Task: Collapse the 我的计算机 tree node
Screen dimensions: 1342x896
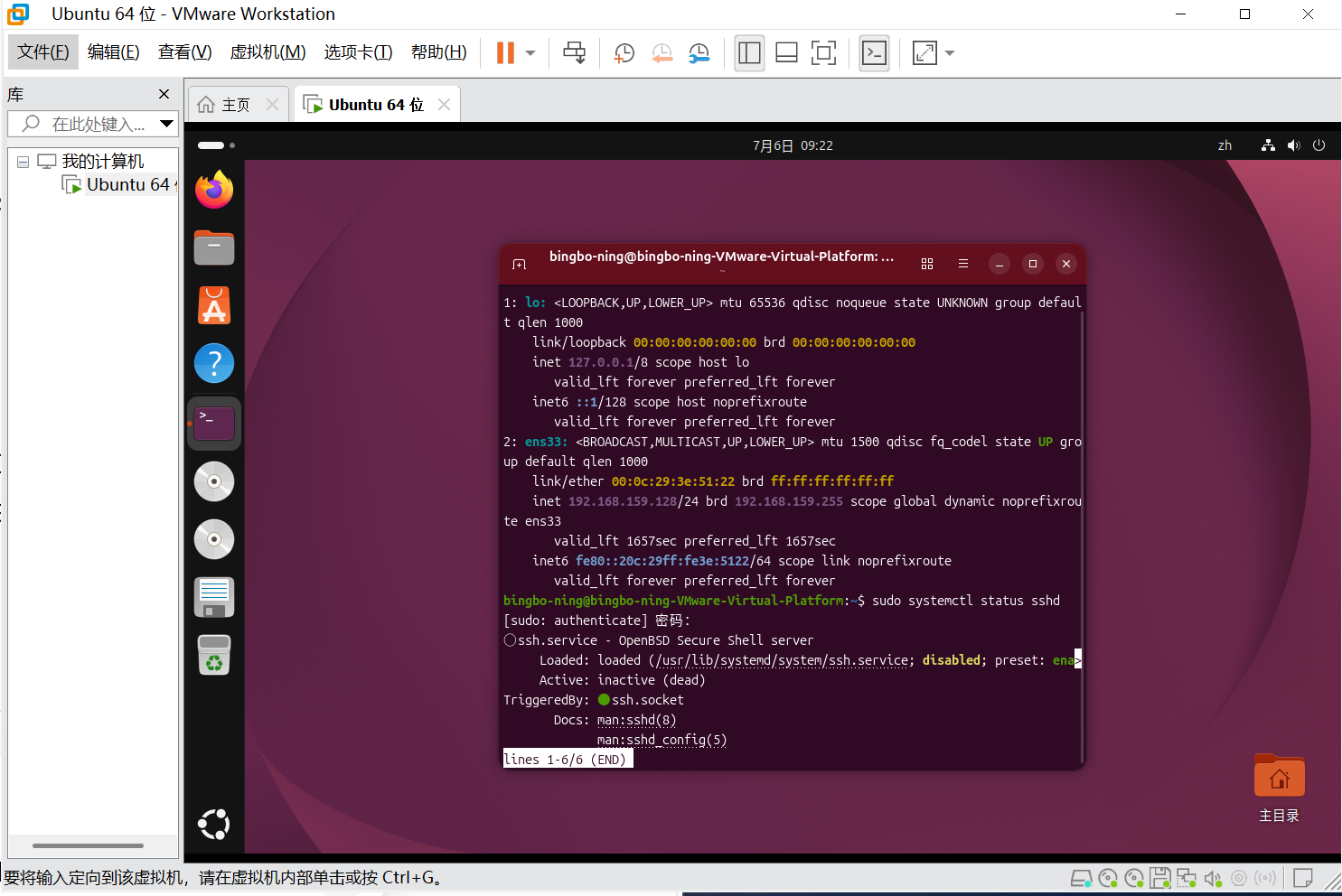Action: [x=23, y=162]
